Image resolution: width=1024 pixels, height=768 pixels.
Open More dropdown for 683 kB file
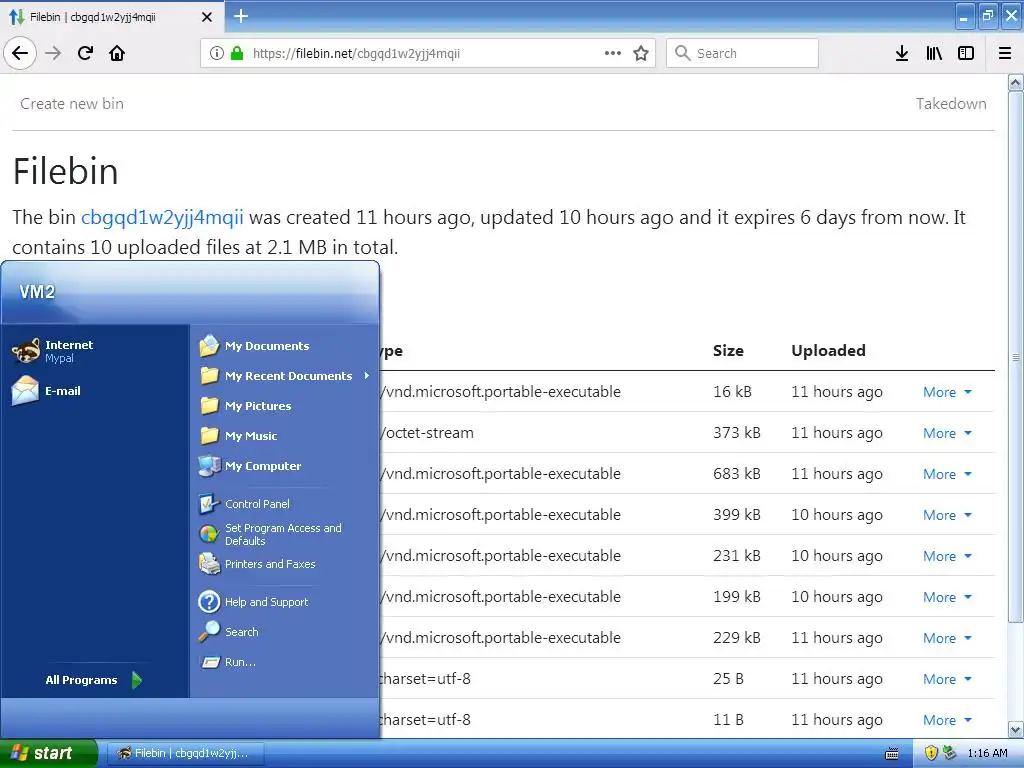click(x=947, y=474)
